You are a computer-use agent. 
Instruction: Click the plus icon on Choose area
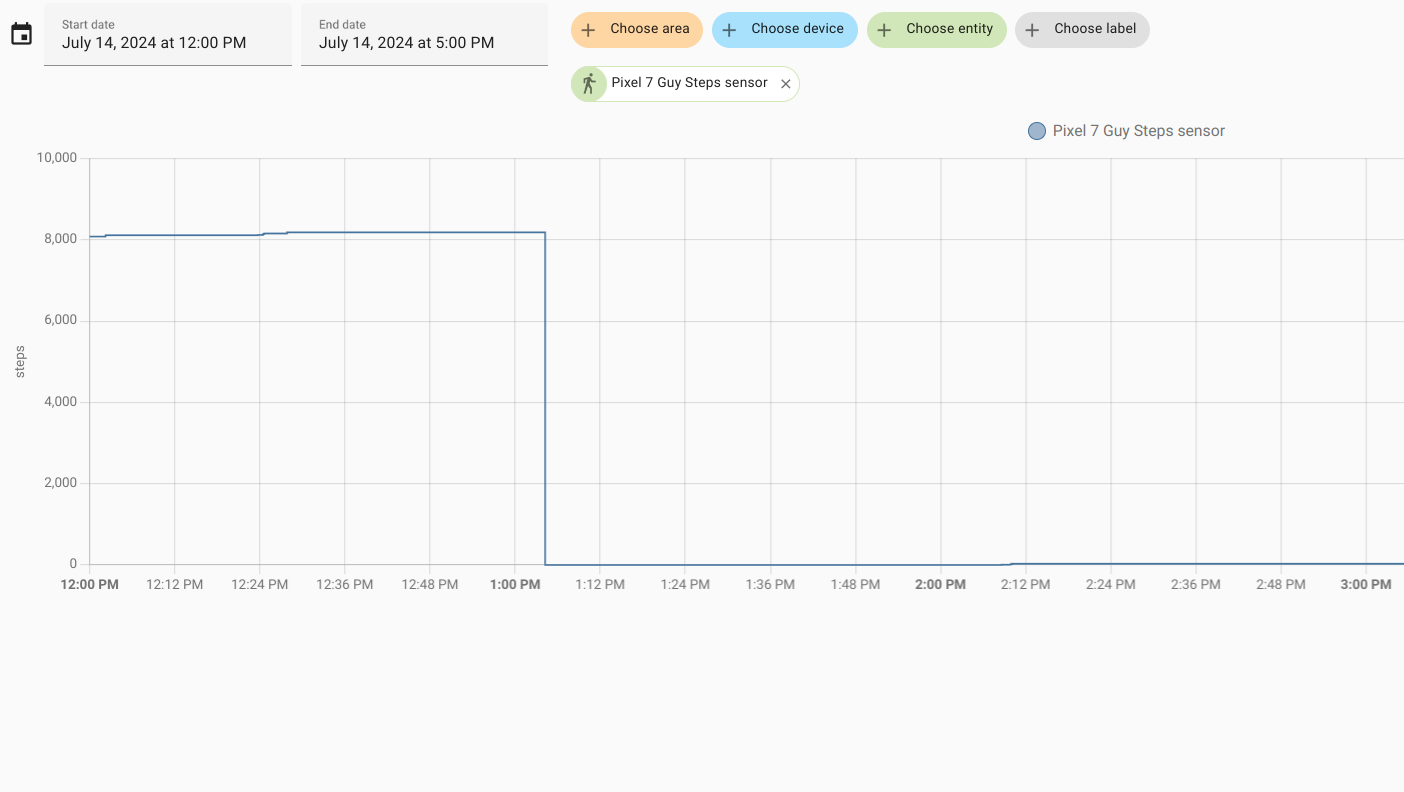589,30
